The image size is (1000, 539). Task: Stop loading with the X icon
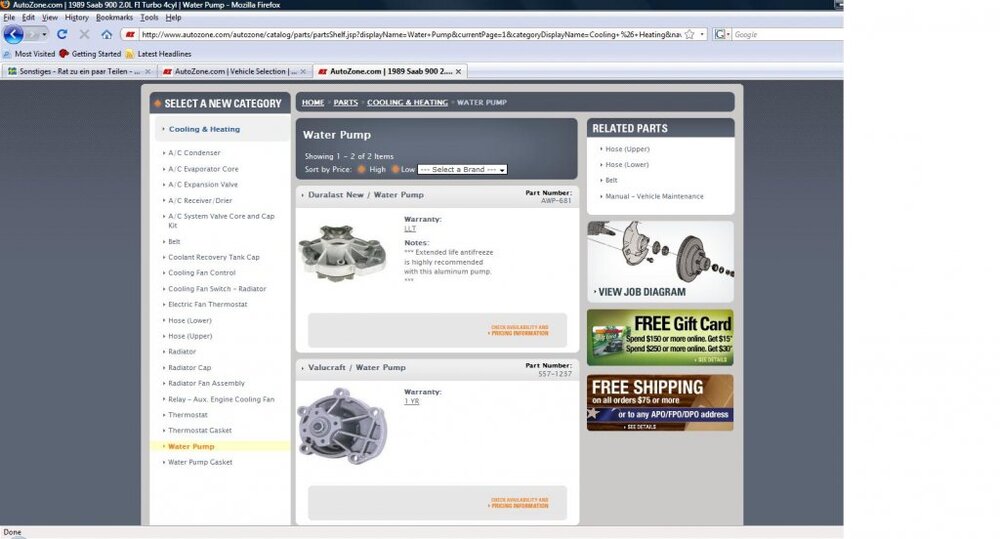click(x=84, y=34)
